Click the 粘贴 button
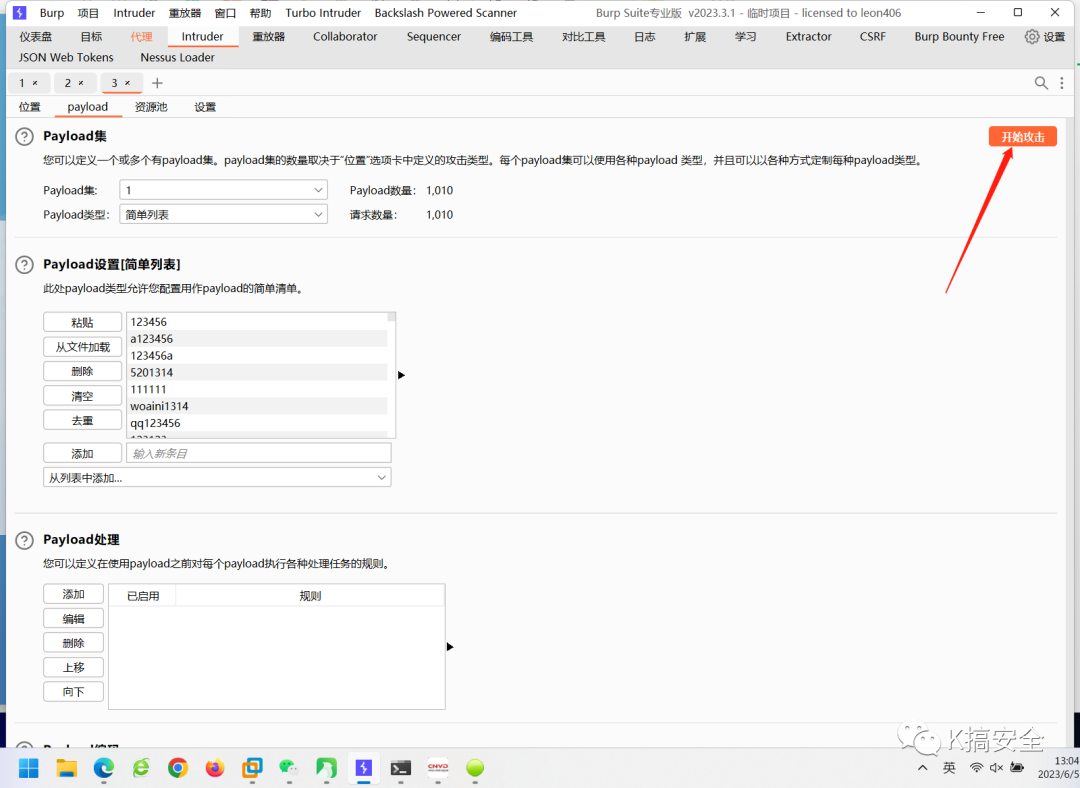Screen dimensions: 1080x788 pyautogui.click(x=82, y=322)
